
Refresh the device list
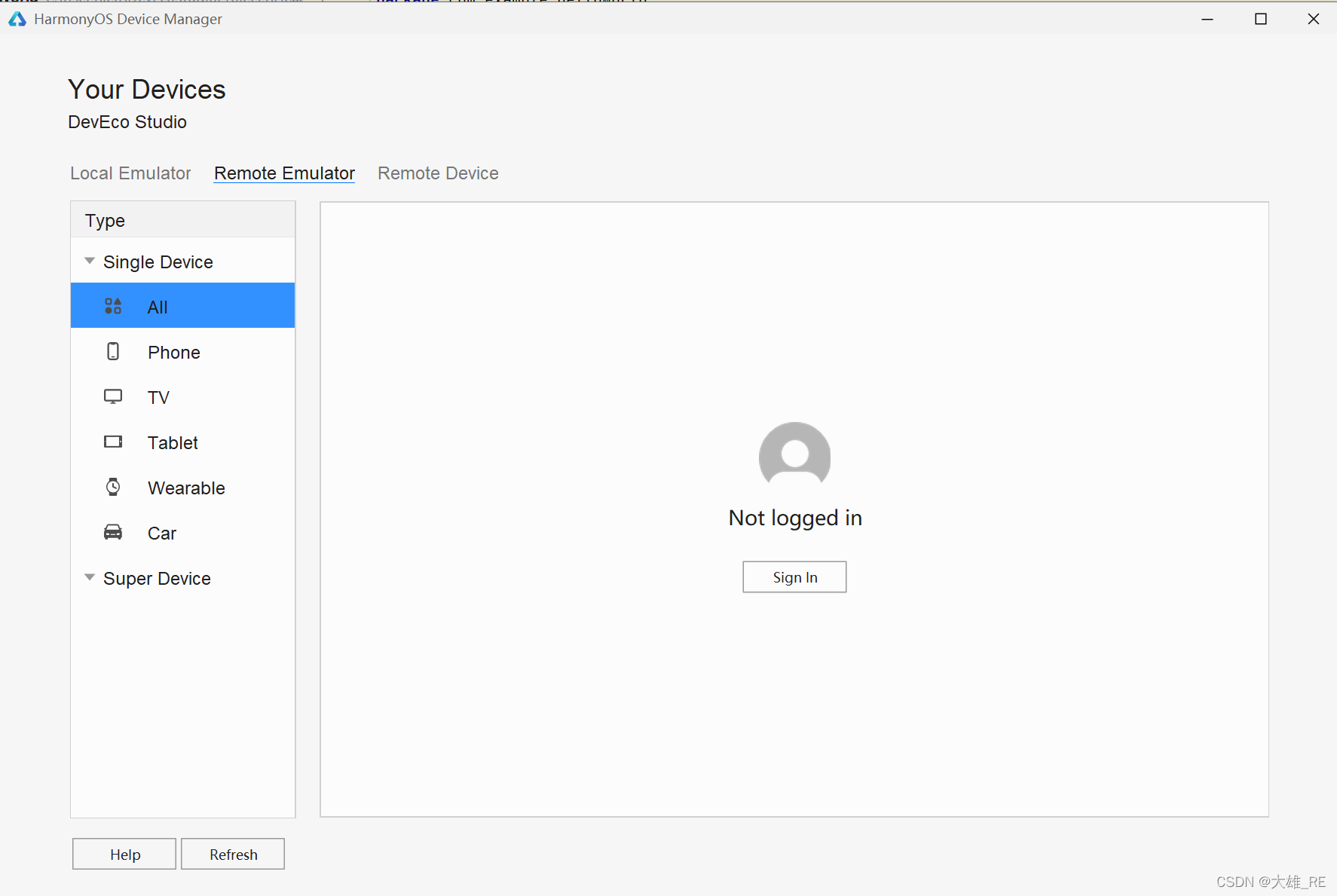coord(233,854)
